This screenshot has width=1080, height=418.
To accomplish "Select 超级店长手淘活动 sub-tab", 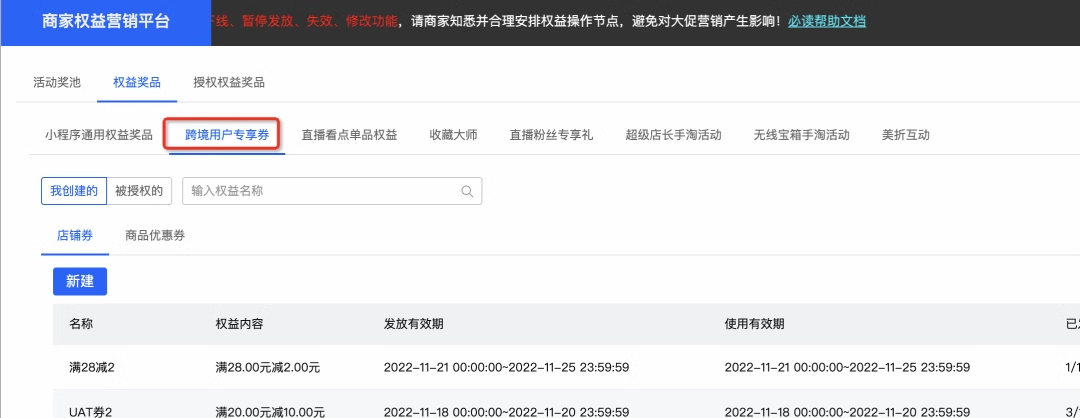I will coord(673,135).
